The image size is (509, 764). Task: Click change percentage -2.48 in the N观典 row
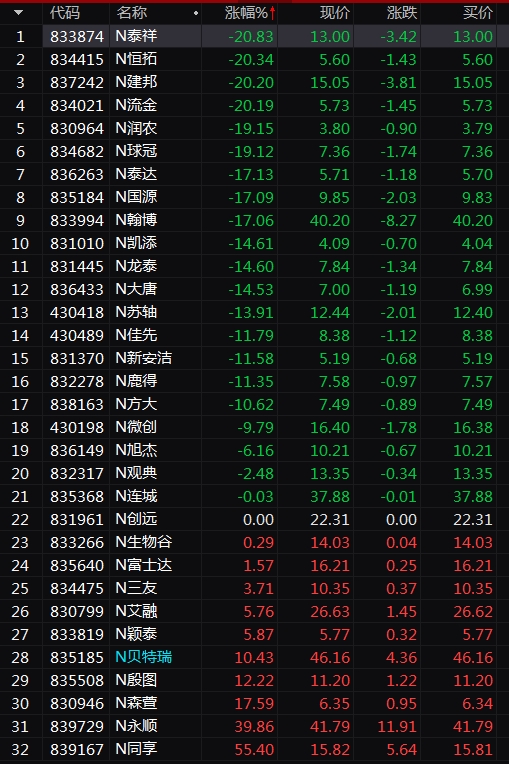[x=256, y=473]
